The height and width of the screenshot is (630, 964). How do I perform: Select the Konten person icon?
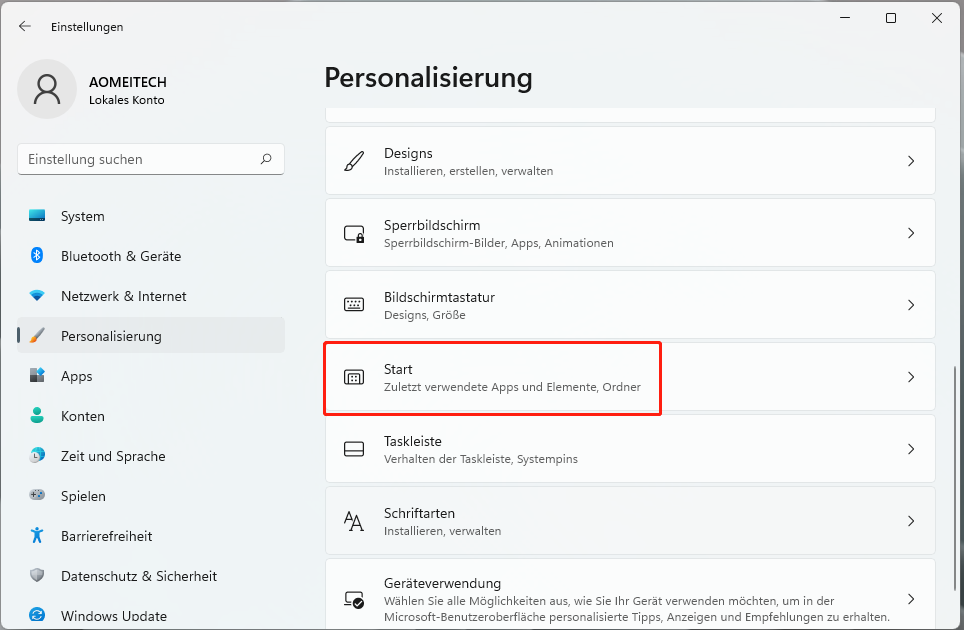coord(37,416)
